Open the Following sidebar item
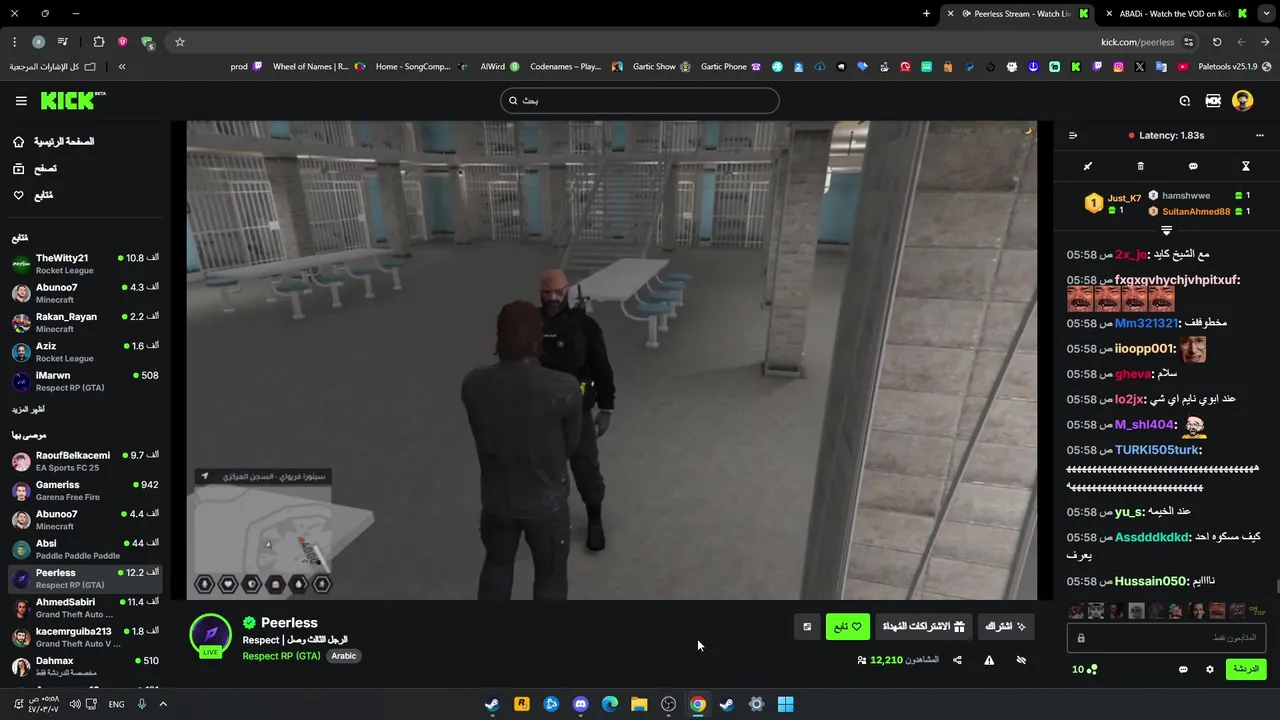This screenshot has height=720, width=1280. coord(33,195)
